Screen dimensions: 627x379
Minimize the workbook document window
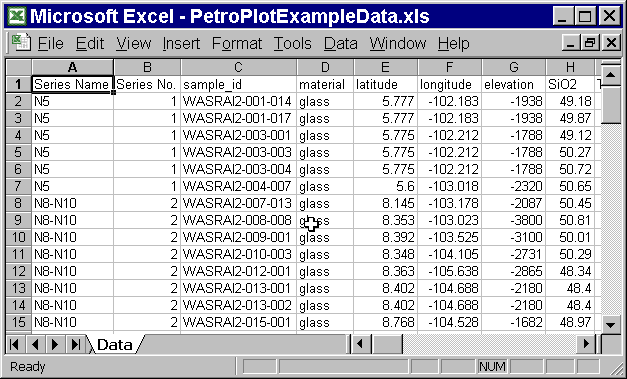coord(571,43)
